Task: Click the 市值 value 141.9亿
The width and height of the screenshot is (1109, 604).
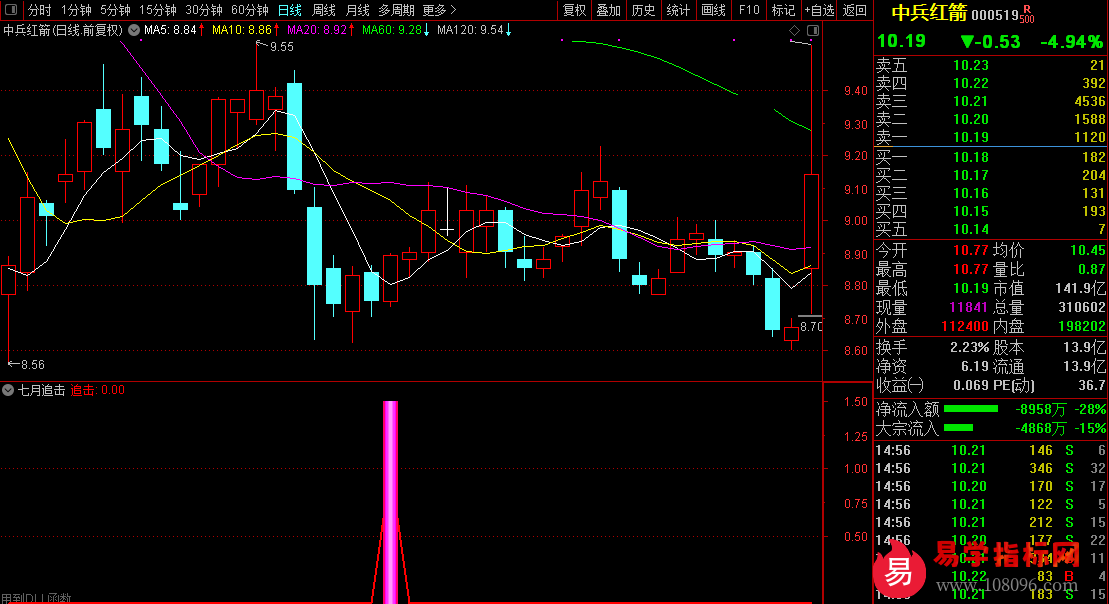Action: (1080, 289)
